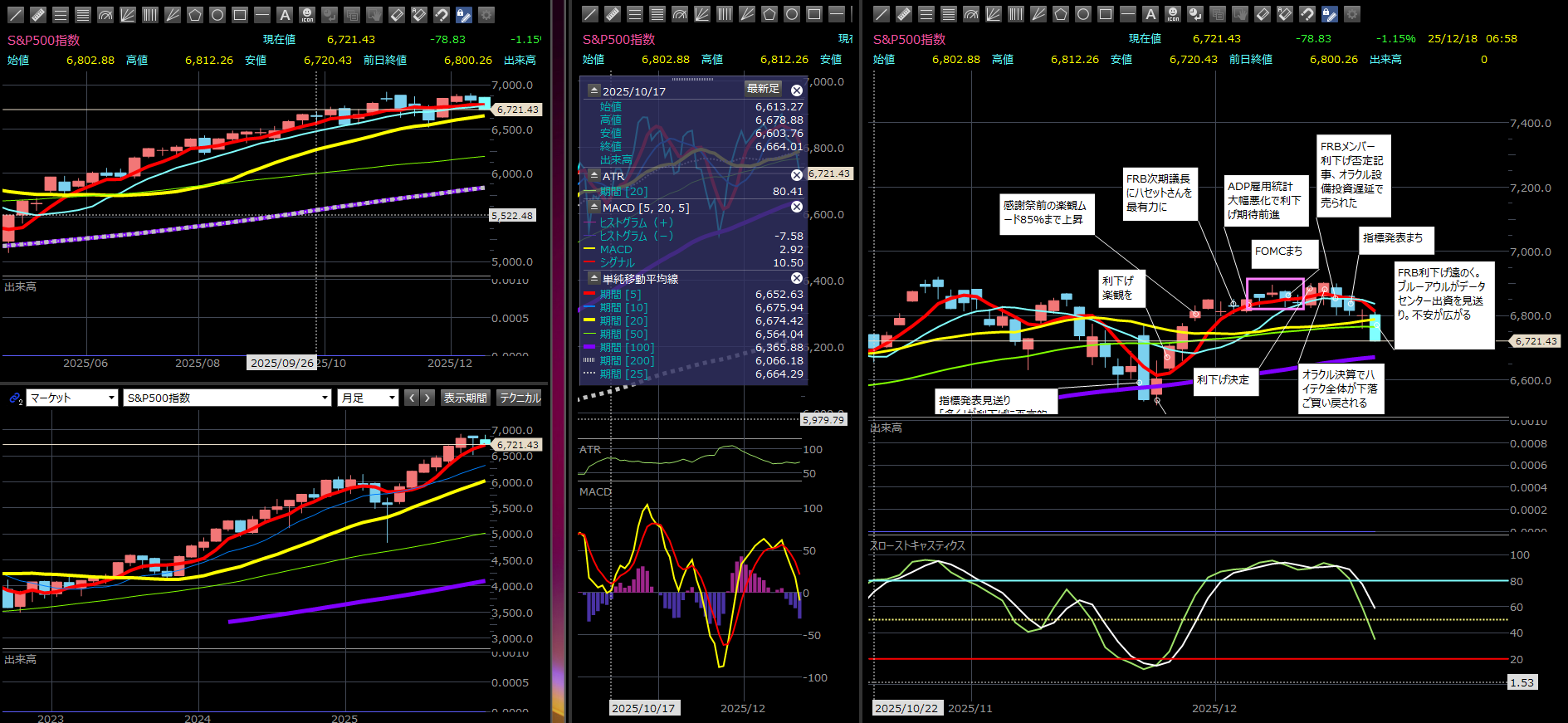Select the trend line tool in left chart toolbar
Image resolution: width=1568 pixels, height=723 pixels.
click(16, 15)
